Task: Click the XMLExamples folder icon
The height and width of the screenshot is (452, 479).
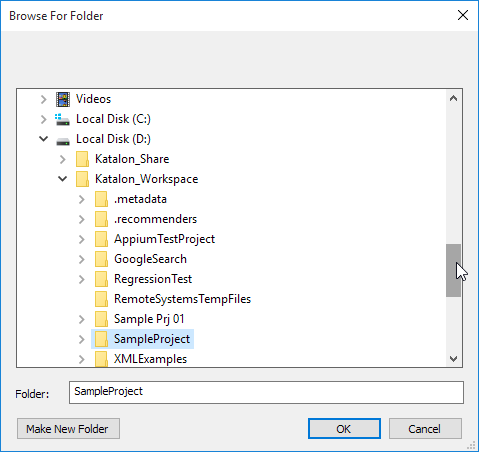Action: click(x=101, y=359)
